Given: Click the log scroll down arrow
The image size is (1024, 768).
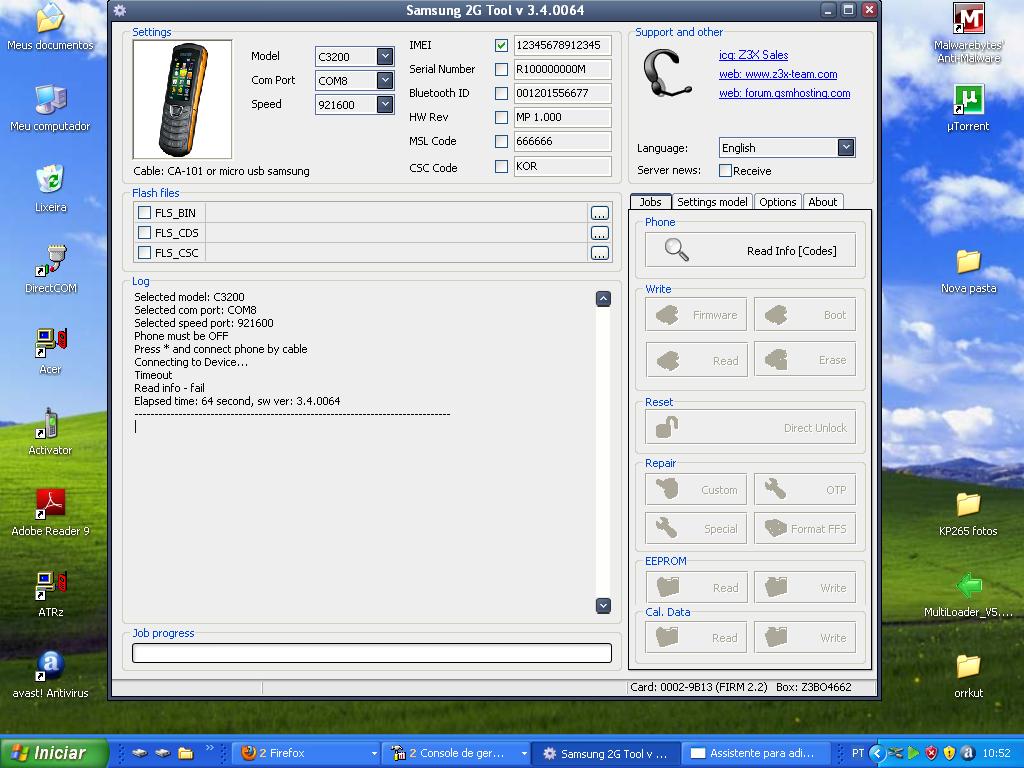Looking at the screenshot, I should pos(603,605).
